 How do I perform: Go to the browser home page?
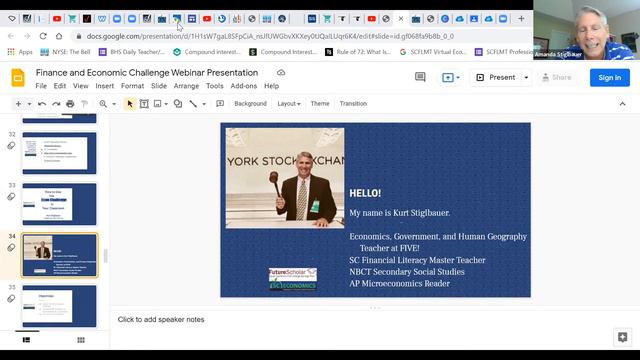59,36
